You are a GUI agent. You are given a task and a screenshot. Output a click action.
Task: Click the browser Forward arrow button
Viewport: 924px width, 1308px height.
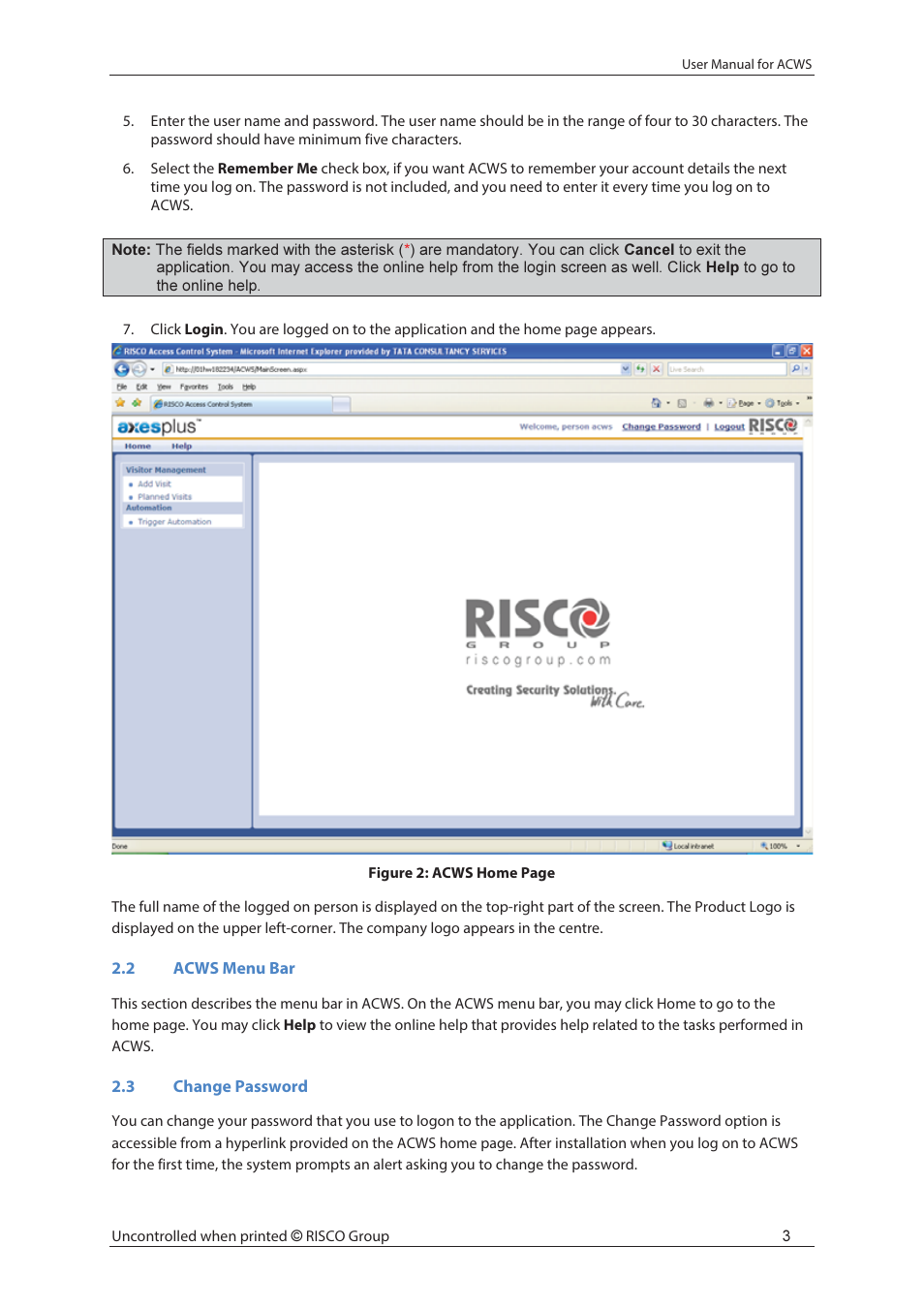tap(139, 369)
